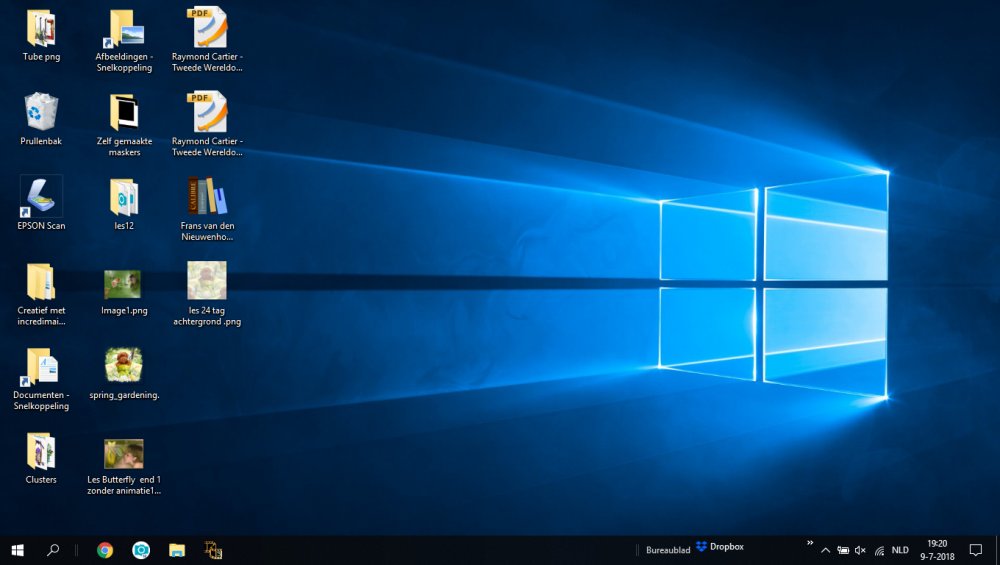Select the EPSON Scan desktop shortcut
The image size is (1000, 565).
pyautogui.click(x=41, y=197)
